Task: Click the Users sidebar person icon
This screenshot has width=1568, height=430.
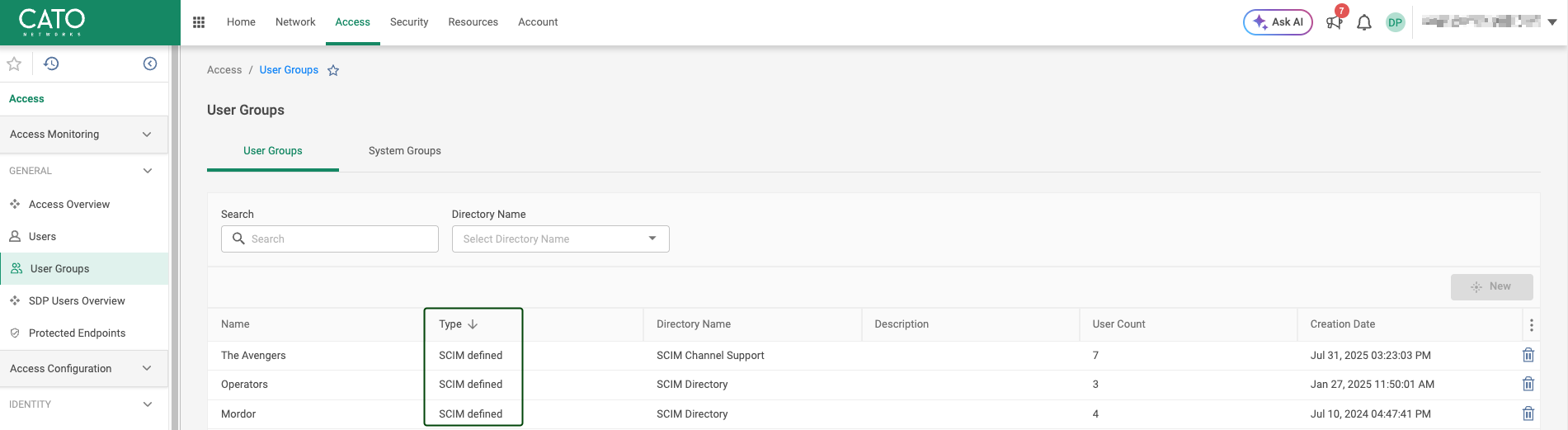Action: click(x=15, y=236)
